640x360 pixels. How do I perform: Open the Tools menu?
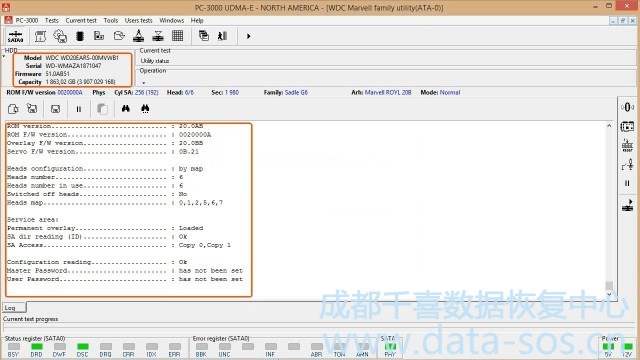[111, 20]
